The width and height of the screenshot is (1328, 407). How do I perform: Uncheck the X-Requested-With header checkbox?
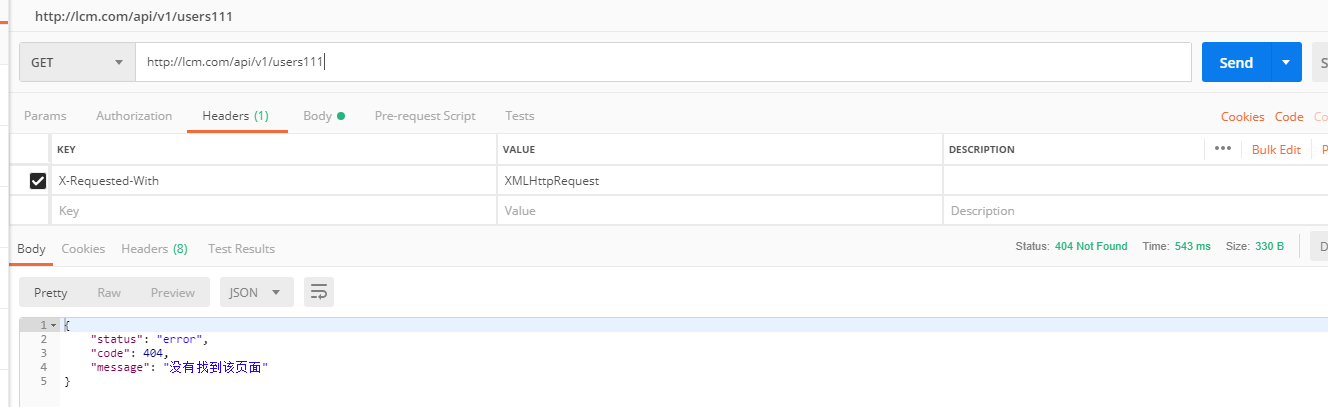38,181
